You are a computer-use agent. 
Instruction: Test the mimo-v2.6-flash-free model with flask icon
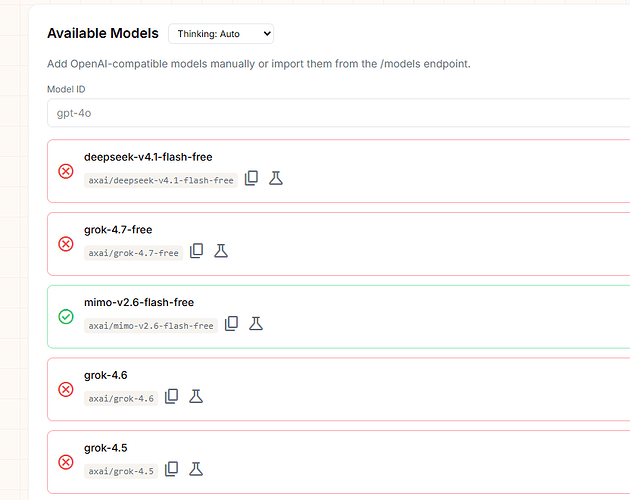(256, 324)
